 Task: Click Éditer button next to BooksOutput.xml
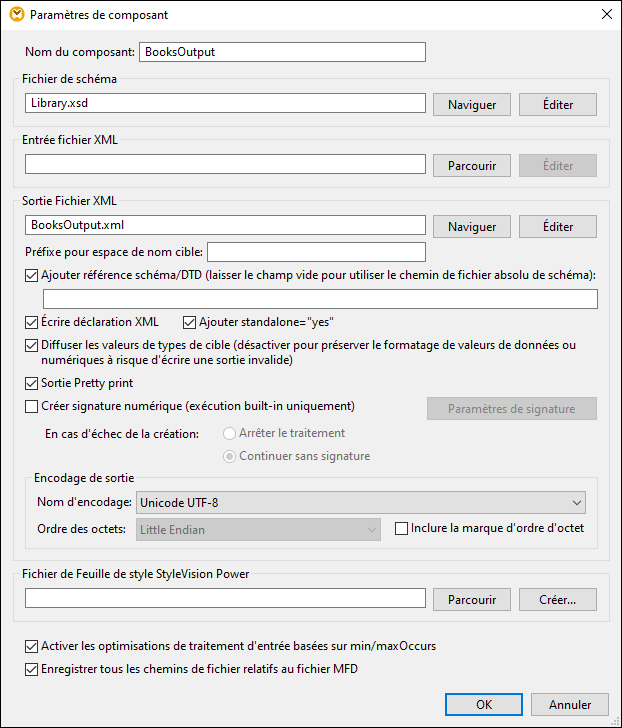(558, 227)
